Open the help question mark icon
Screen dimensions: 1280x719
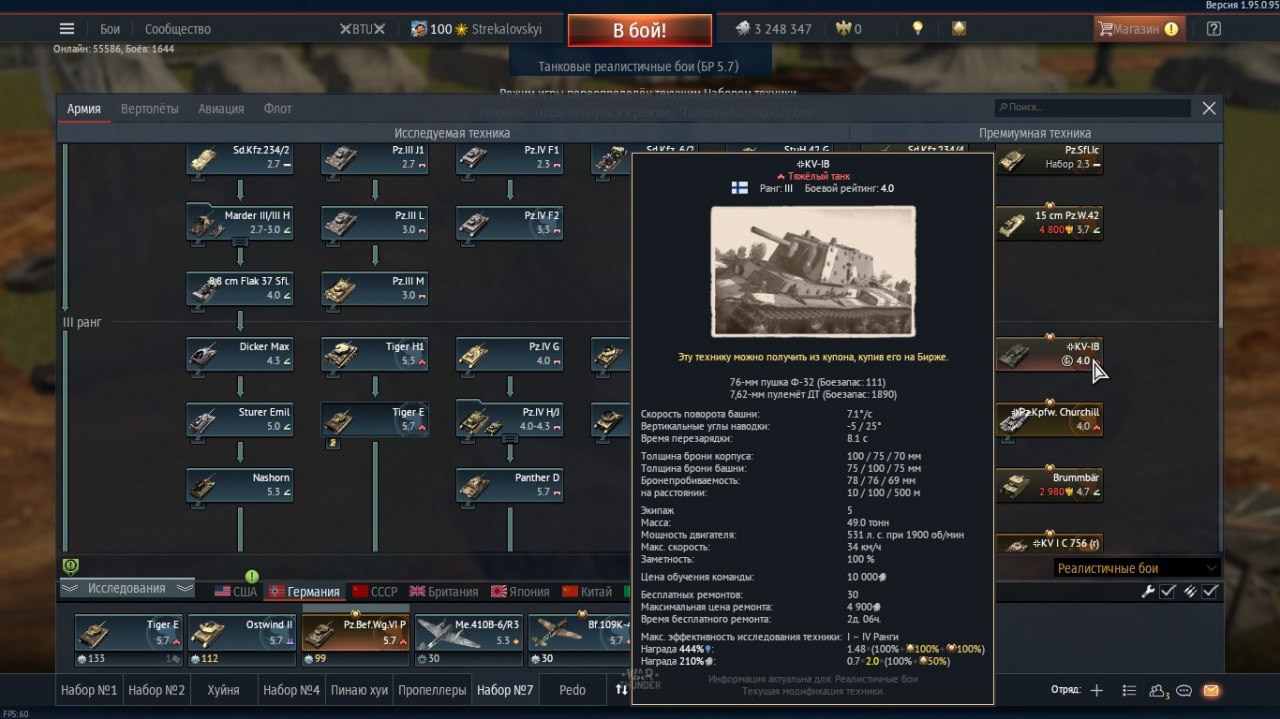(x=1214, y=29)
